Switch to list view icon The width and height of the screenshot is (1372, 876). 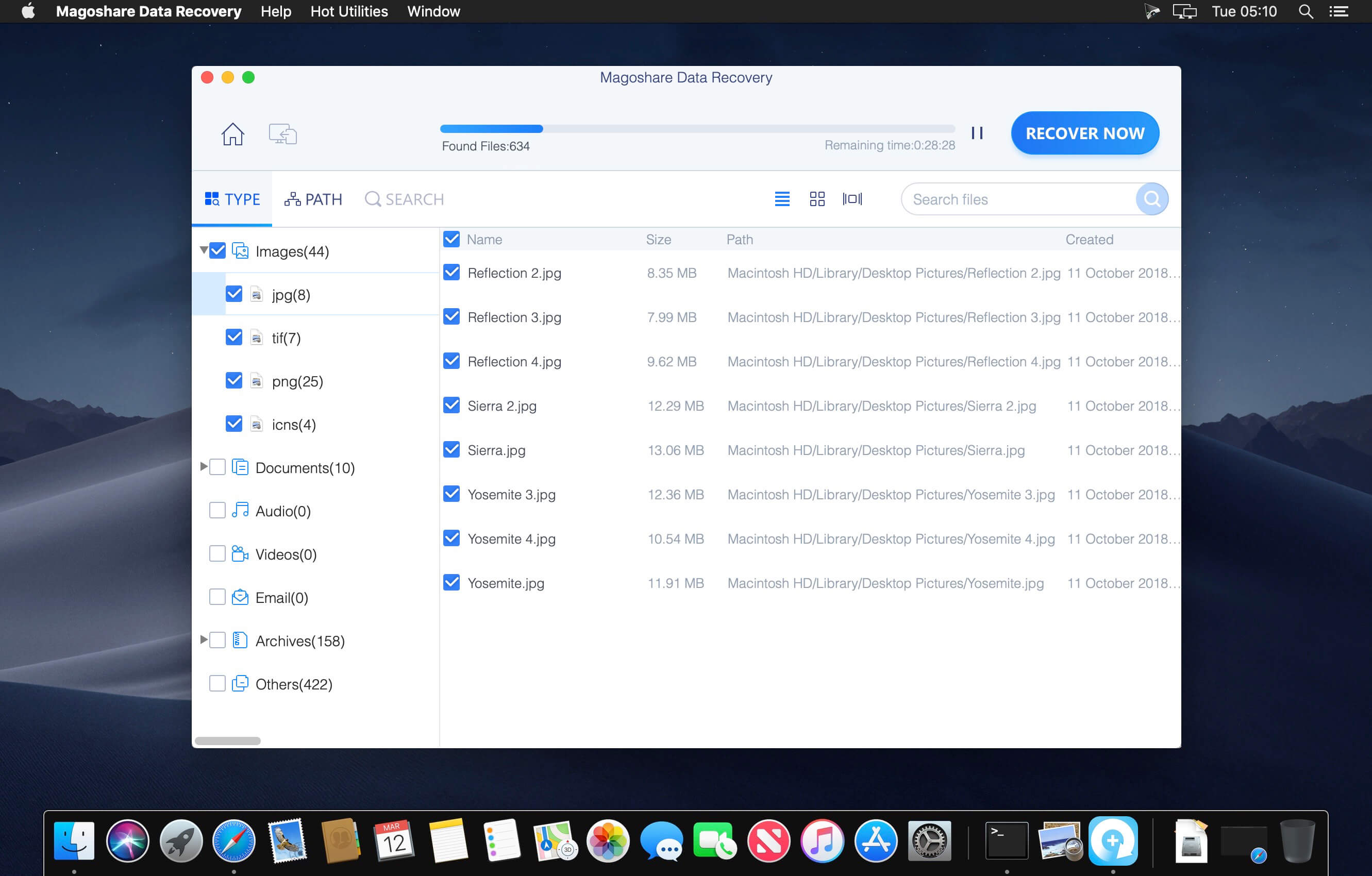pos(782,199)
